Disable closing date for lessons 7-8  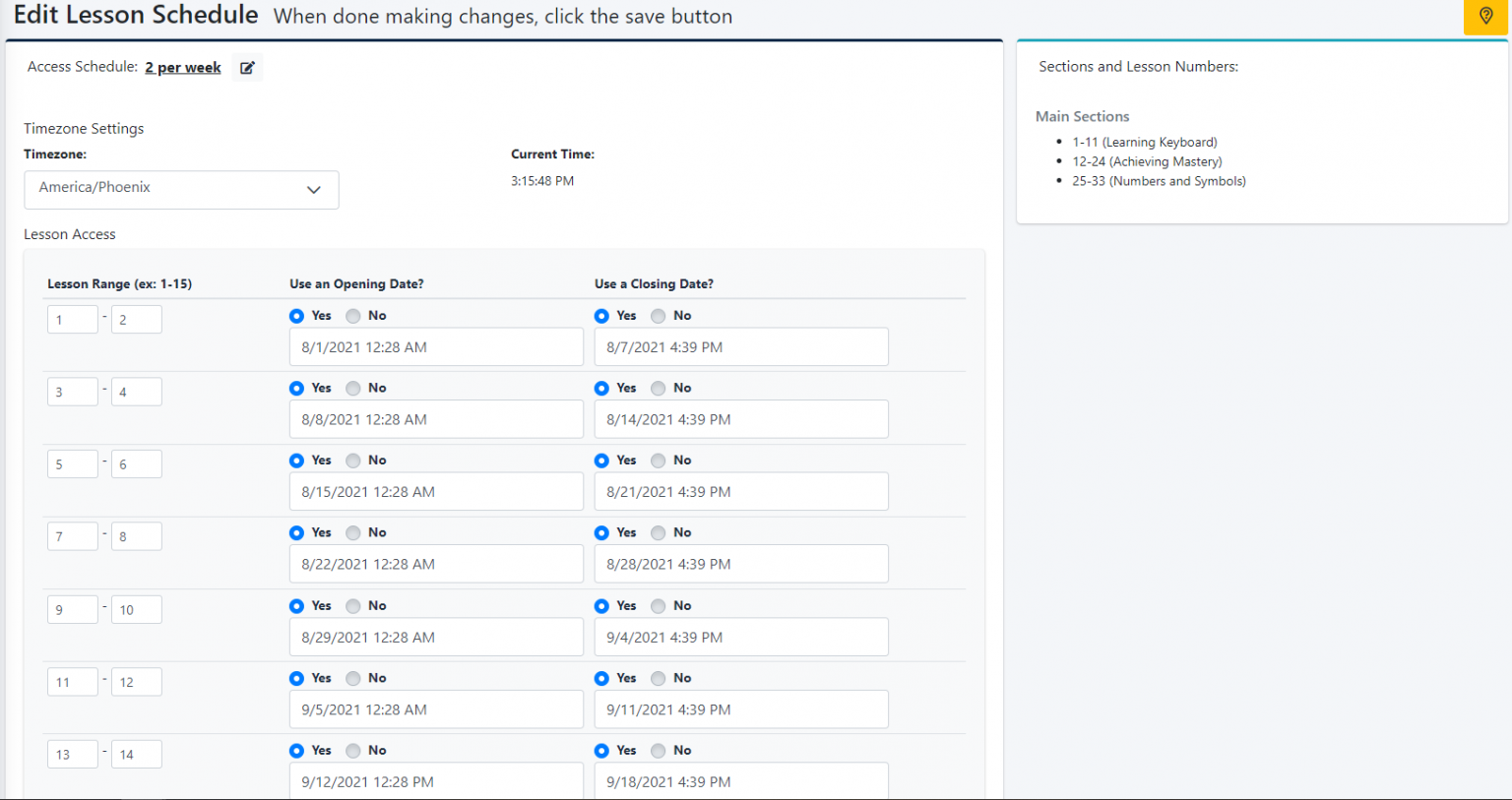point(657,532)
